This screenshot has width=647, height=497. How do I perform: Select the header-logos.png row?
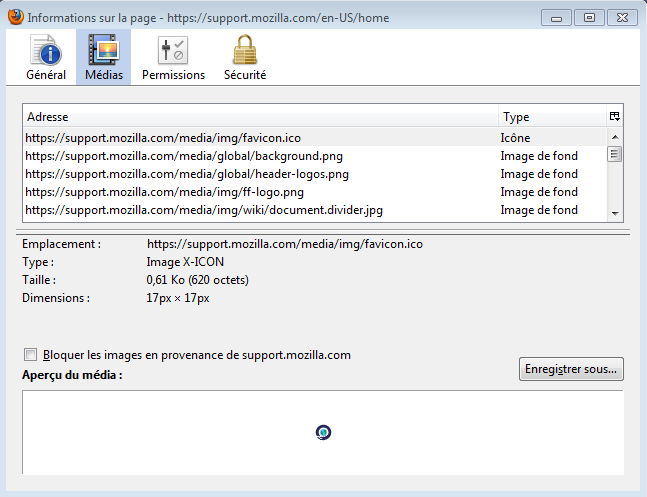[x=315, y=174]
